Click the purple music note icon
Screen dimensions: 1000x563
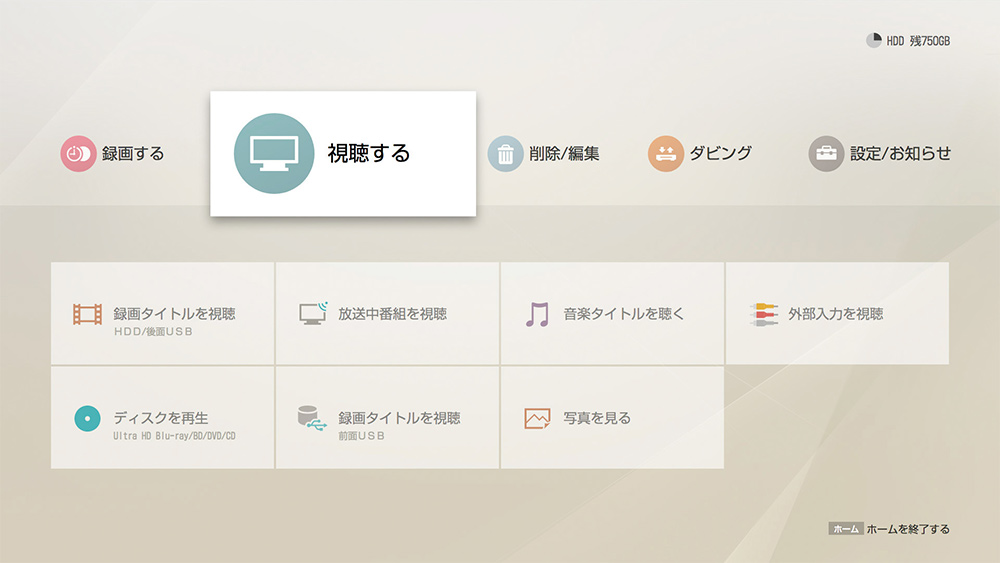tap(538, 314)
